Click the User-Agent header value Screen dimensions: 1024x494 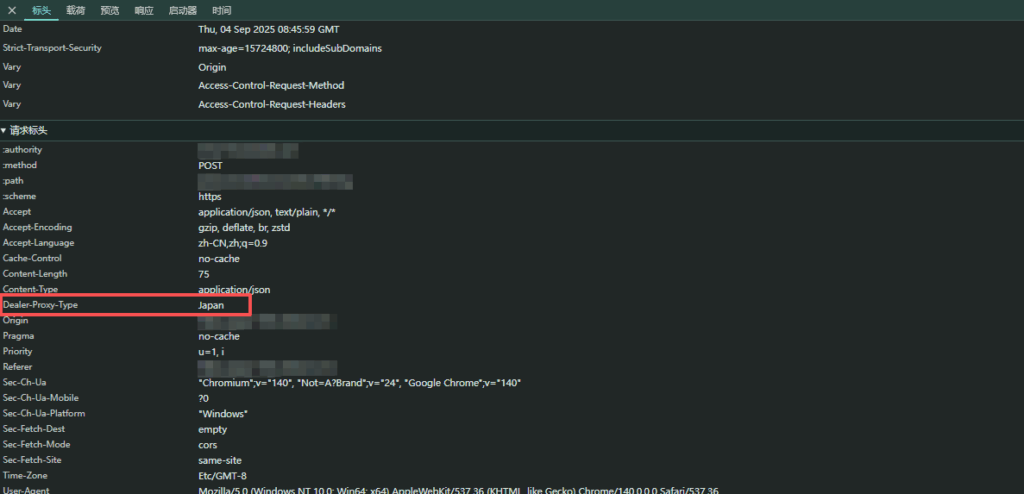(458, 490)
